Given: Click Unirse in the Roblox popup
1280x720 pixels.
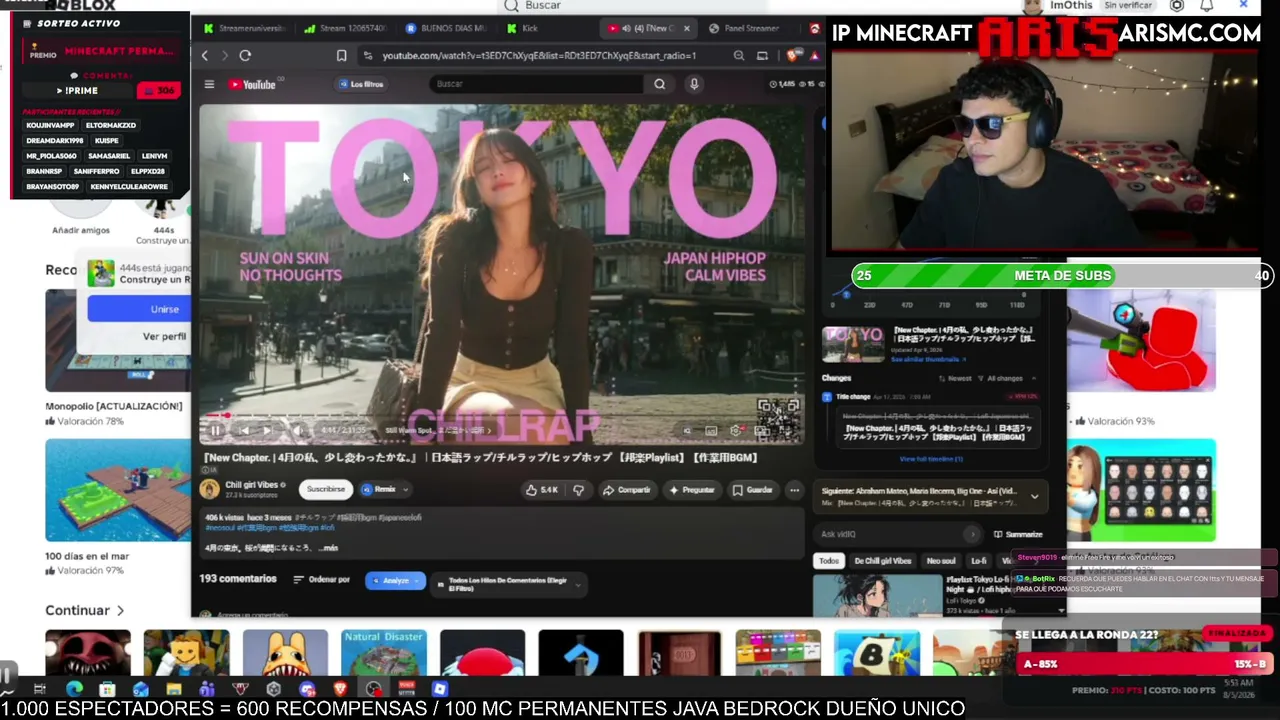Looking at the screenshot, I should [164, 309].
